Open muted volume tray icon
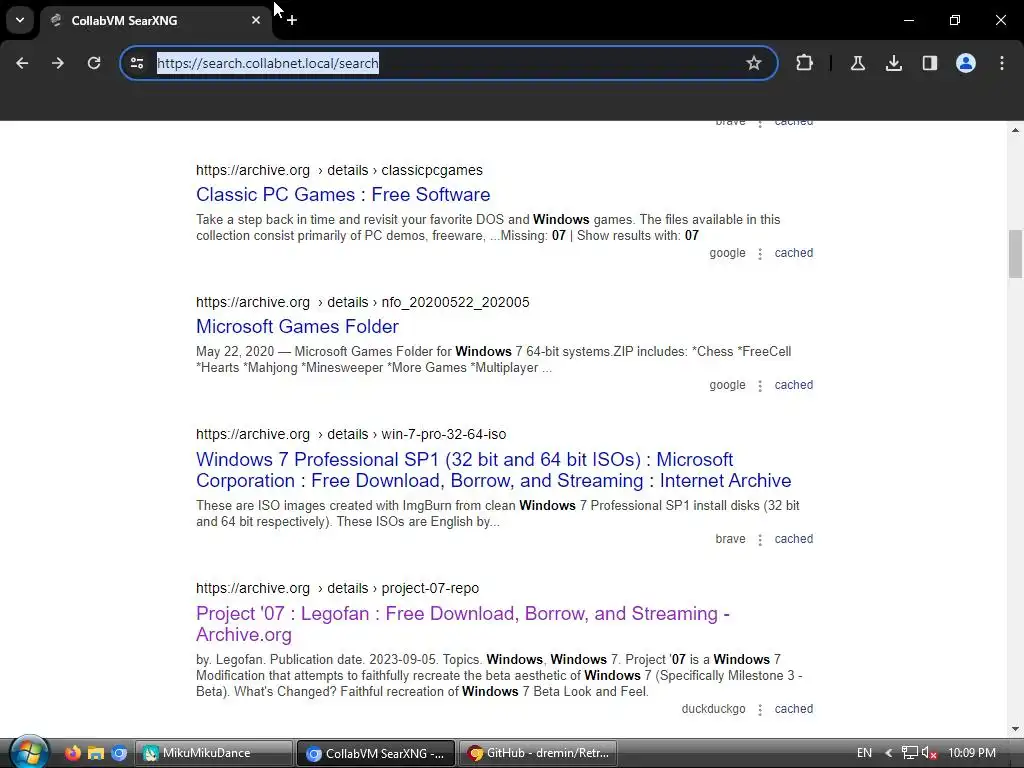The image size is (1024, 768). (x=929, y=753)
